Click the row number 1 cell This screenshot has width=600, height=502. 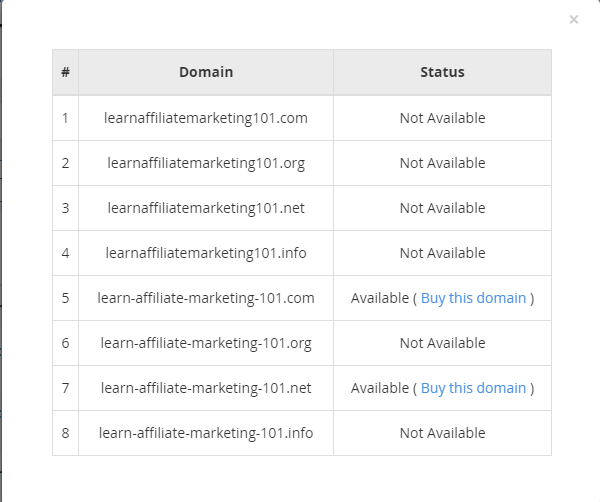[x=65, y=118]
